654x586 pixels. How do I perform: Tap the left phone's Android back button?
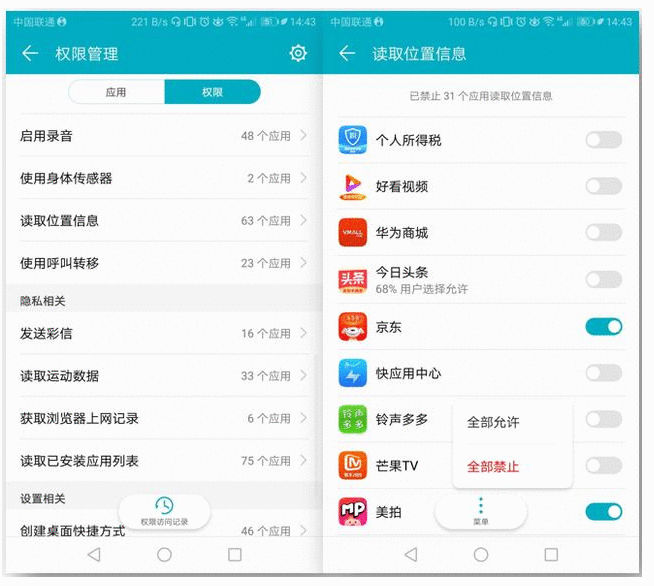pos(94,554)
